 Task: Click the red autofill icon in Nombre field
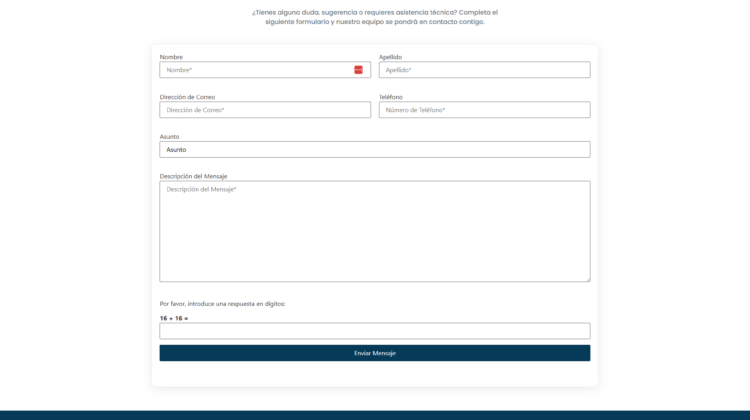point(358,70)
